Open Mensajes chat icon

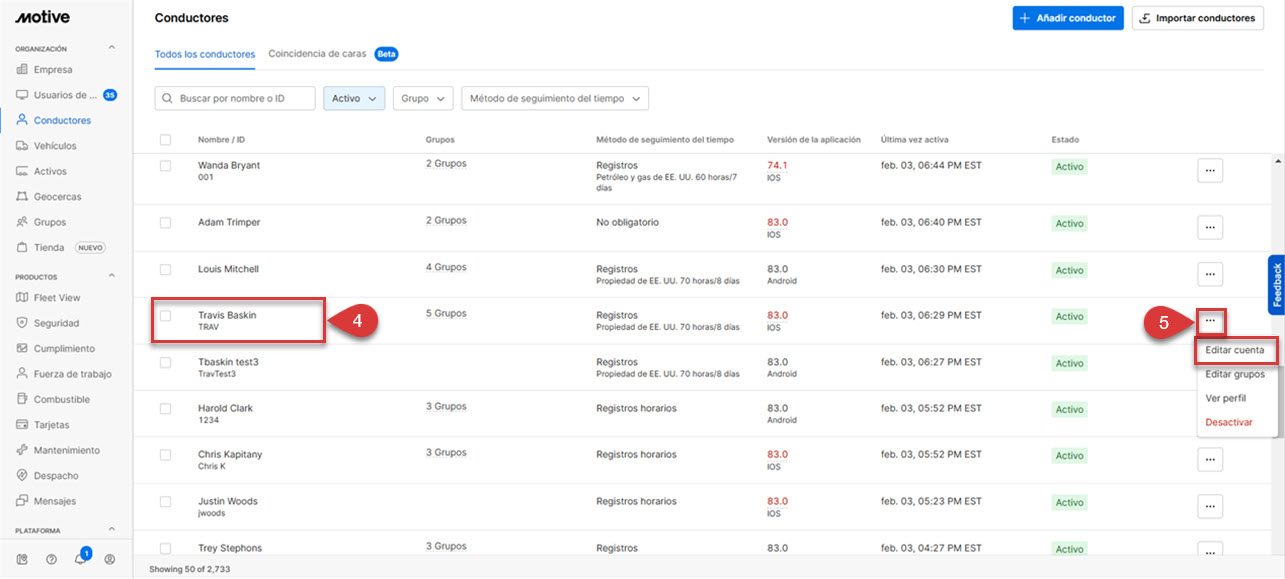22,501
